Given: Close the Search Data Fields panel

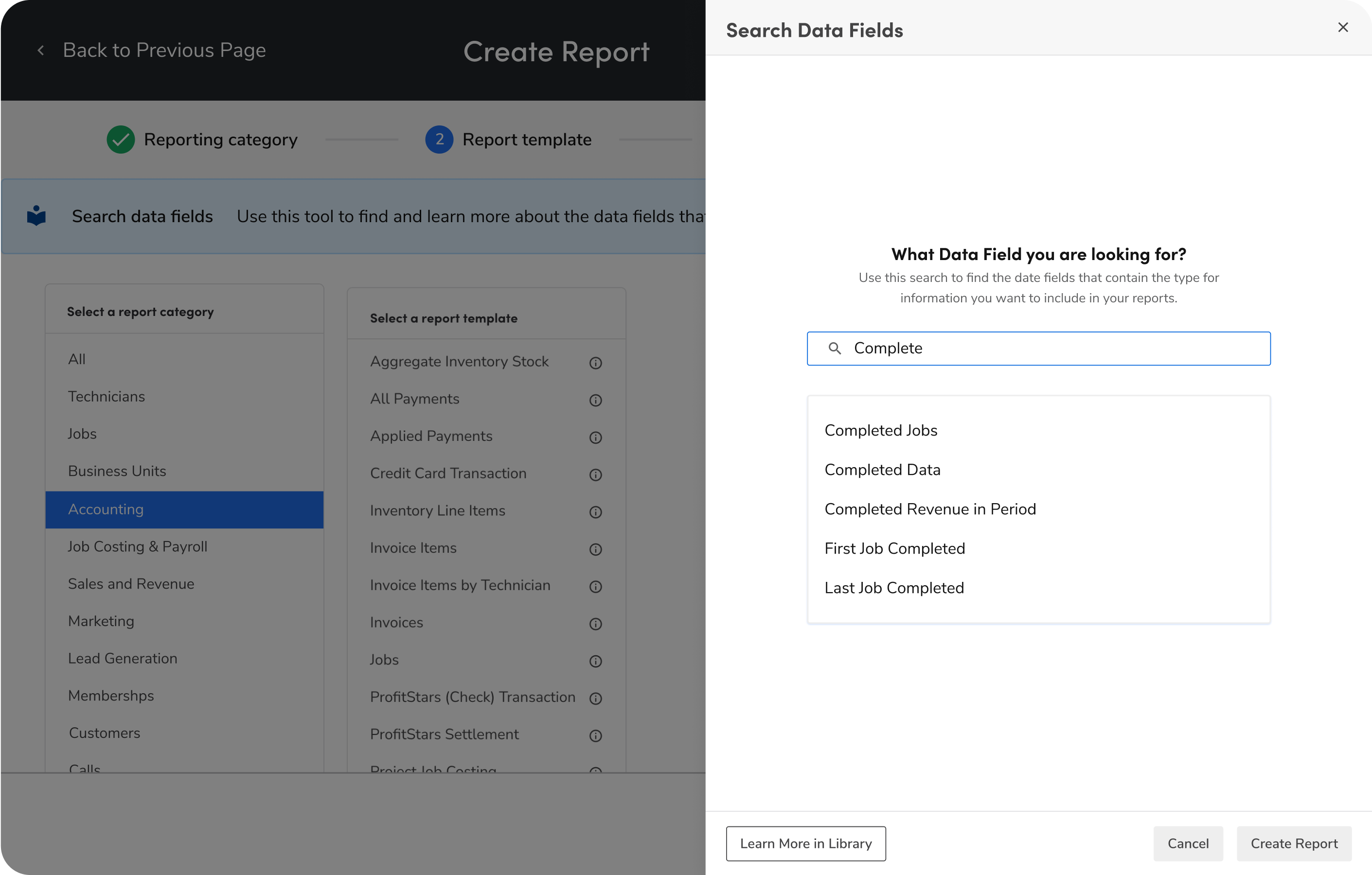Looking at the screenshot, I should (x=1343, y=27).
